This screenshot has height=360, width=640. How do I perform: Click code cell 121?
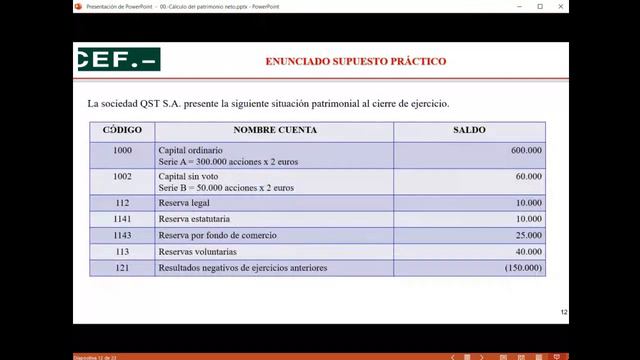tap(122, 268)
